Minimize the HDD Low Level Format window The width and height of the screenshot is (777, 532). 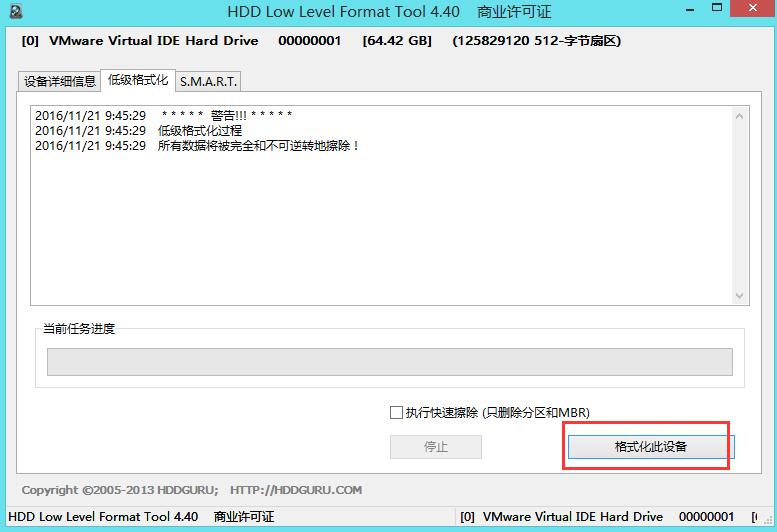coord(690,10)
